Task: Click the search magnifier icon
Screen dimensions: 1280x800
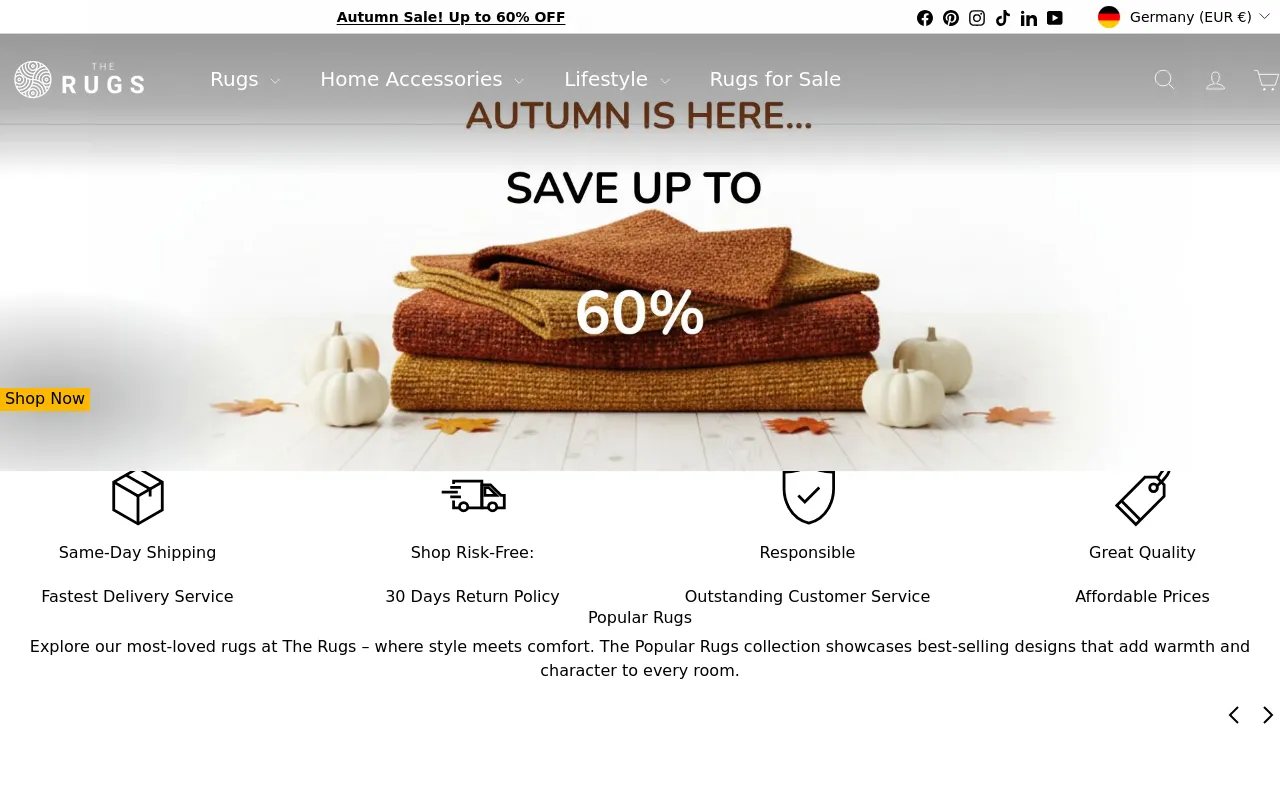Action: (1164, 80)
